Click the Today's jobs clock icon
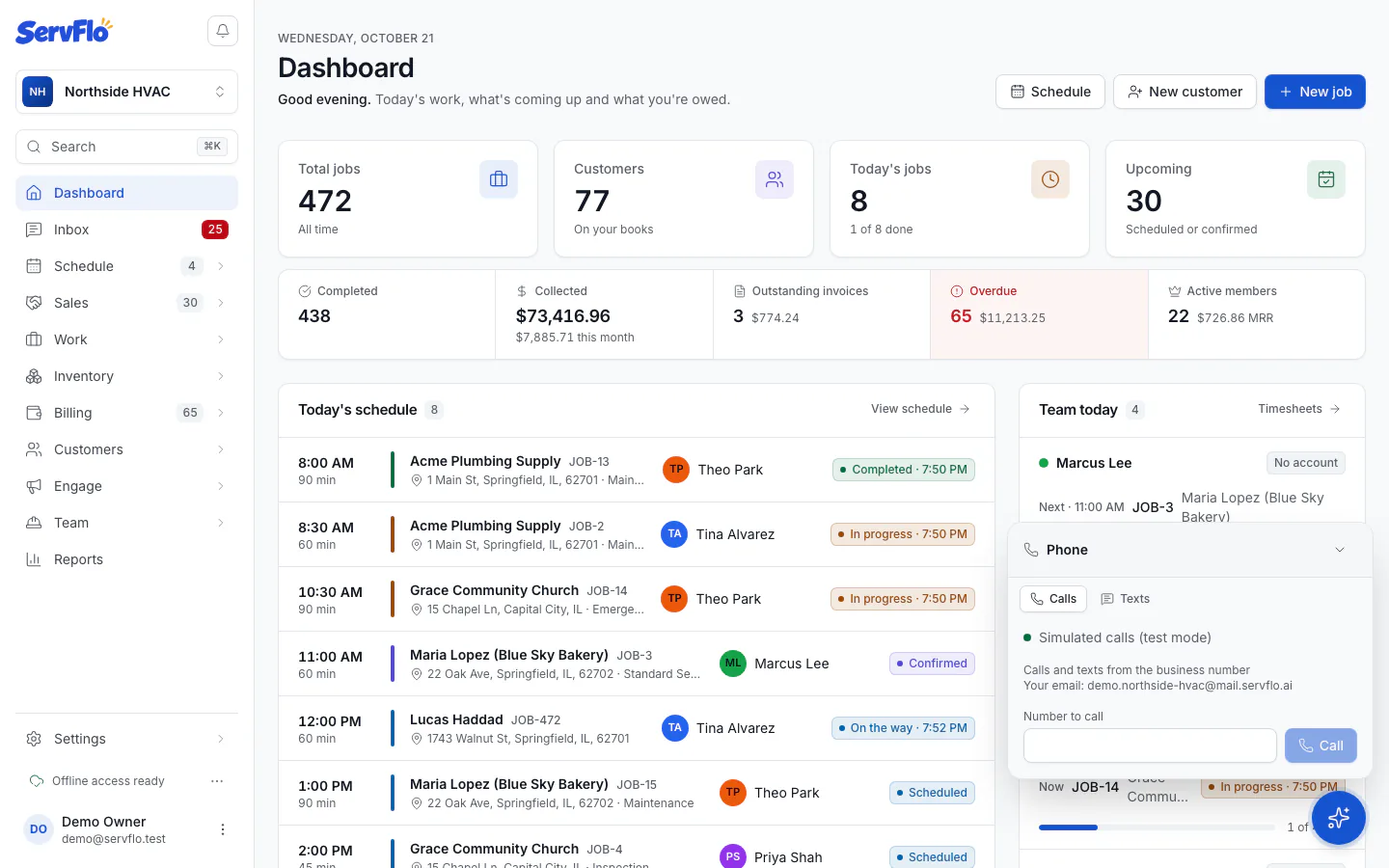The image size is (1389, 868). tap(1050, 179)
